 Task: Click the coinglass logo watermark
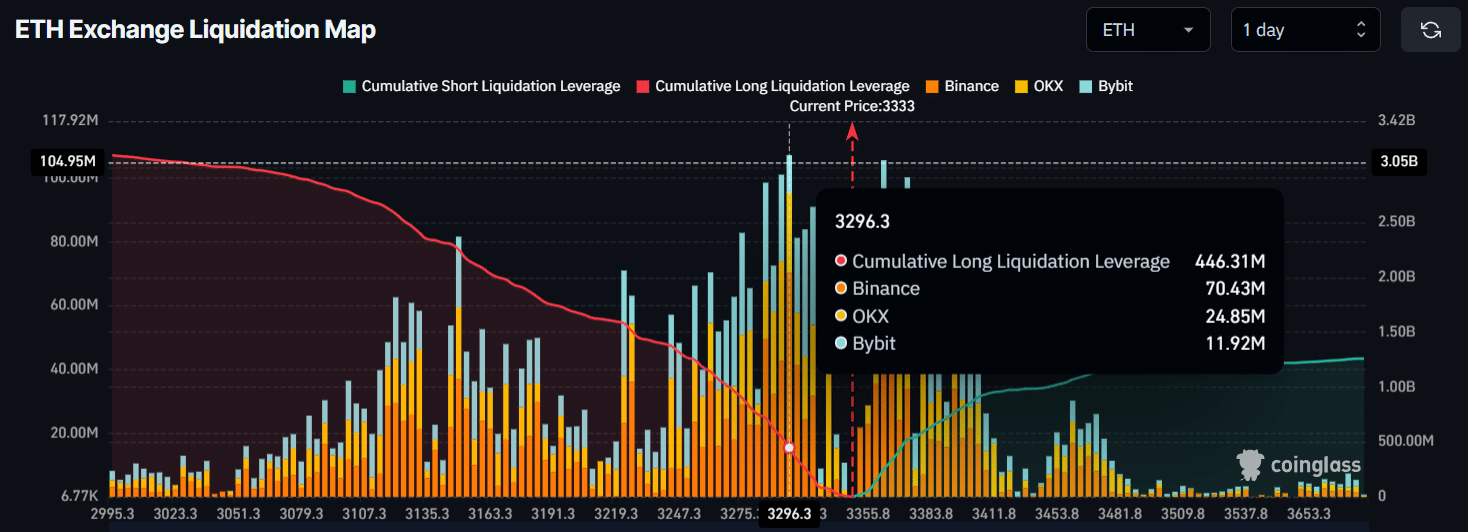[1298, 465]
